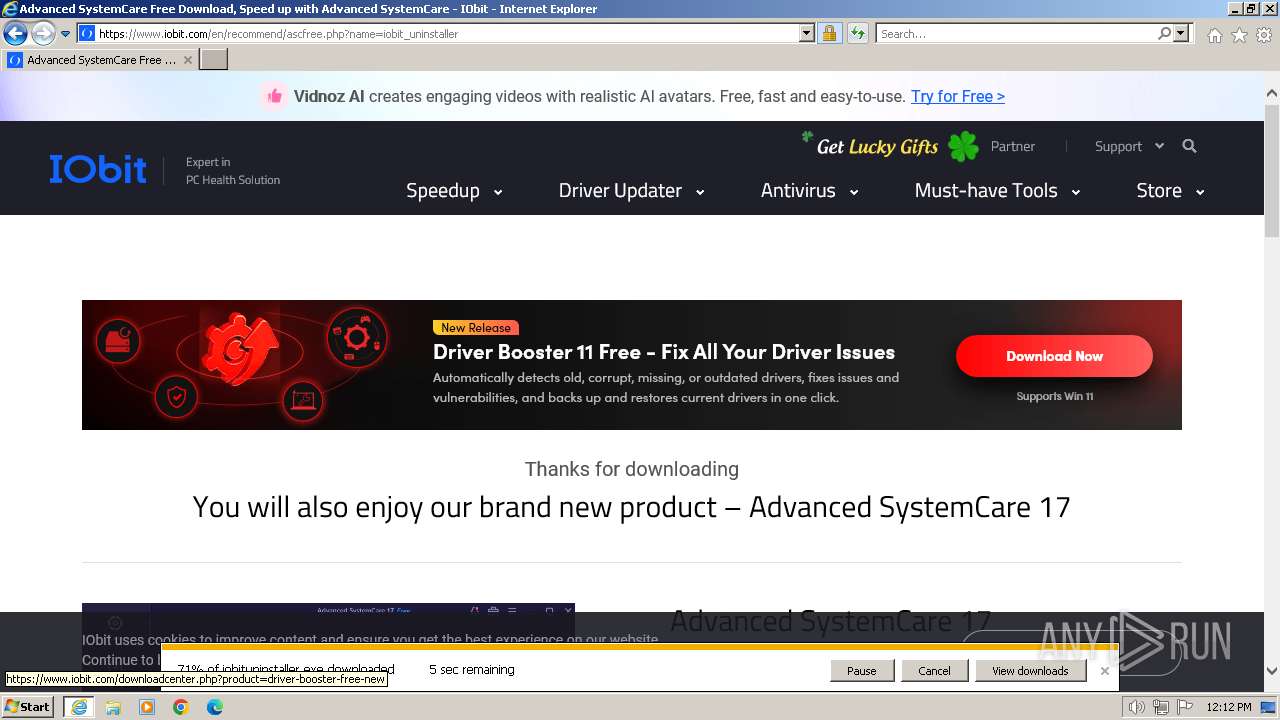
Task: Click the browser Forward arrow button
Action: (x=42, y=34)
